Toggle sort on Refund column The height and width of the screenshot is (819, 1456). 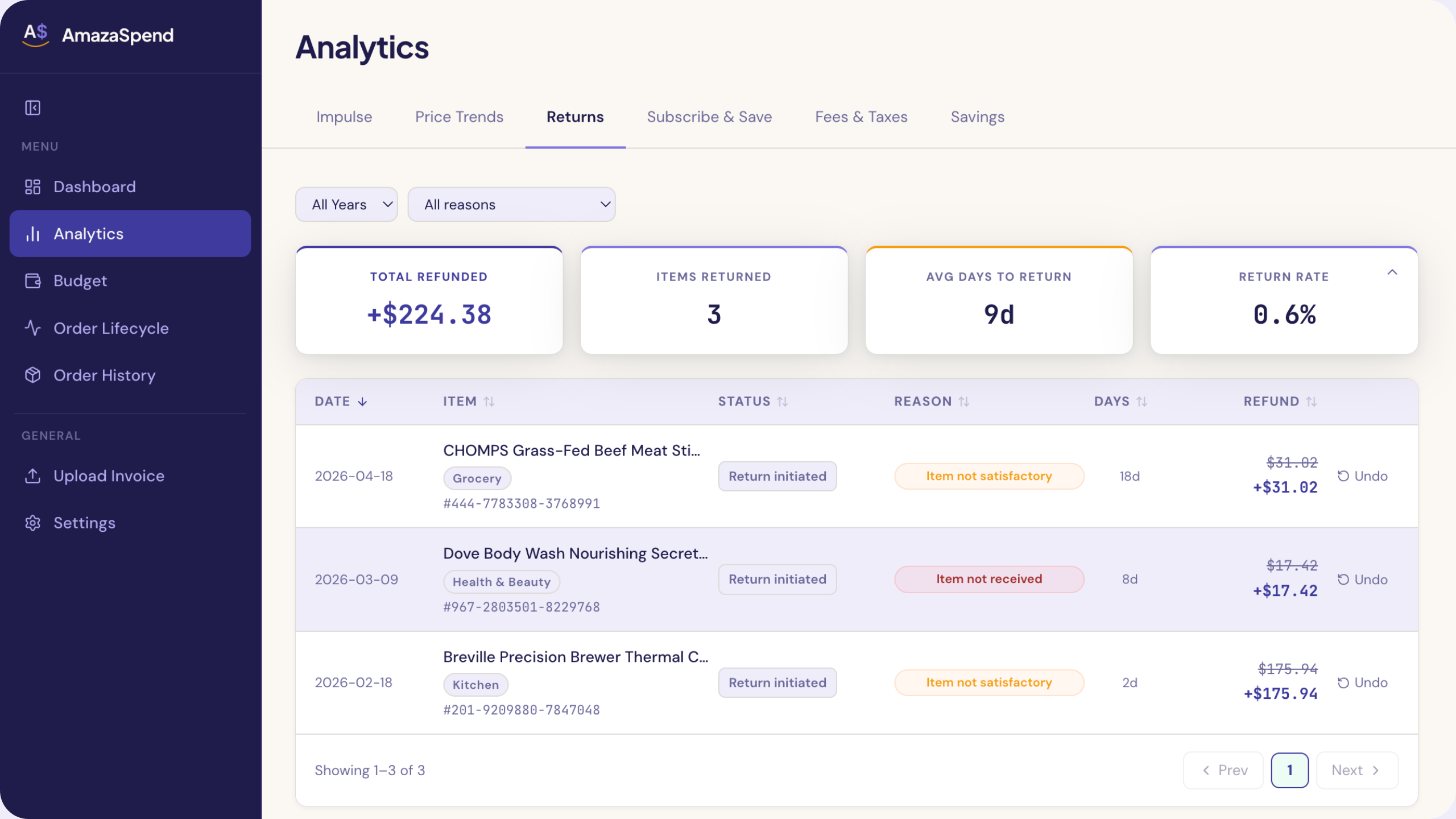[1312, 402]
